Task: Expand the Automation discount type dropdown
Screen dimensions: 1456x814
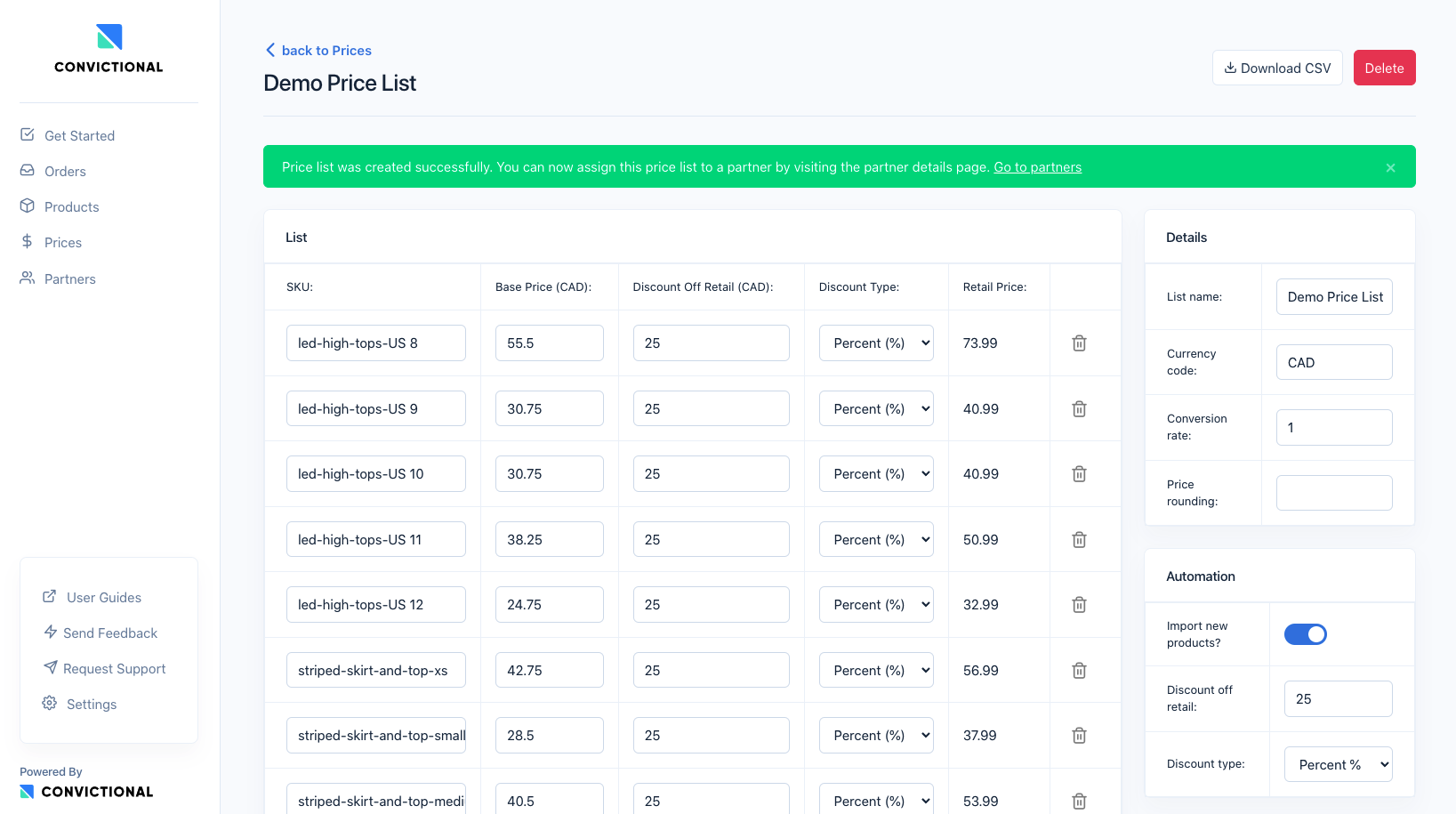Action: point(1338,764)
